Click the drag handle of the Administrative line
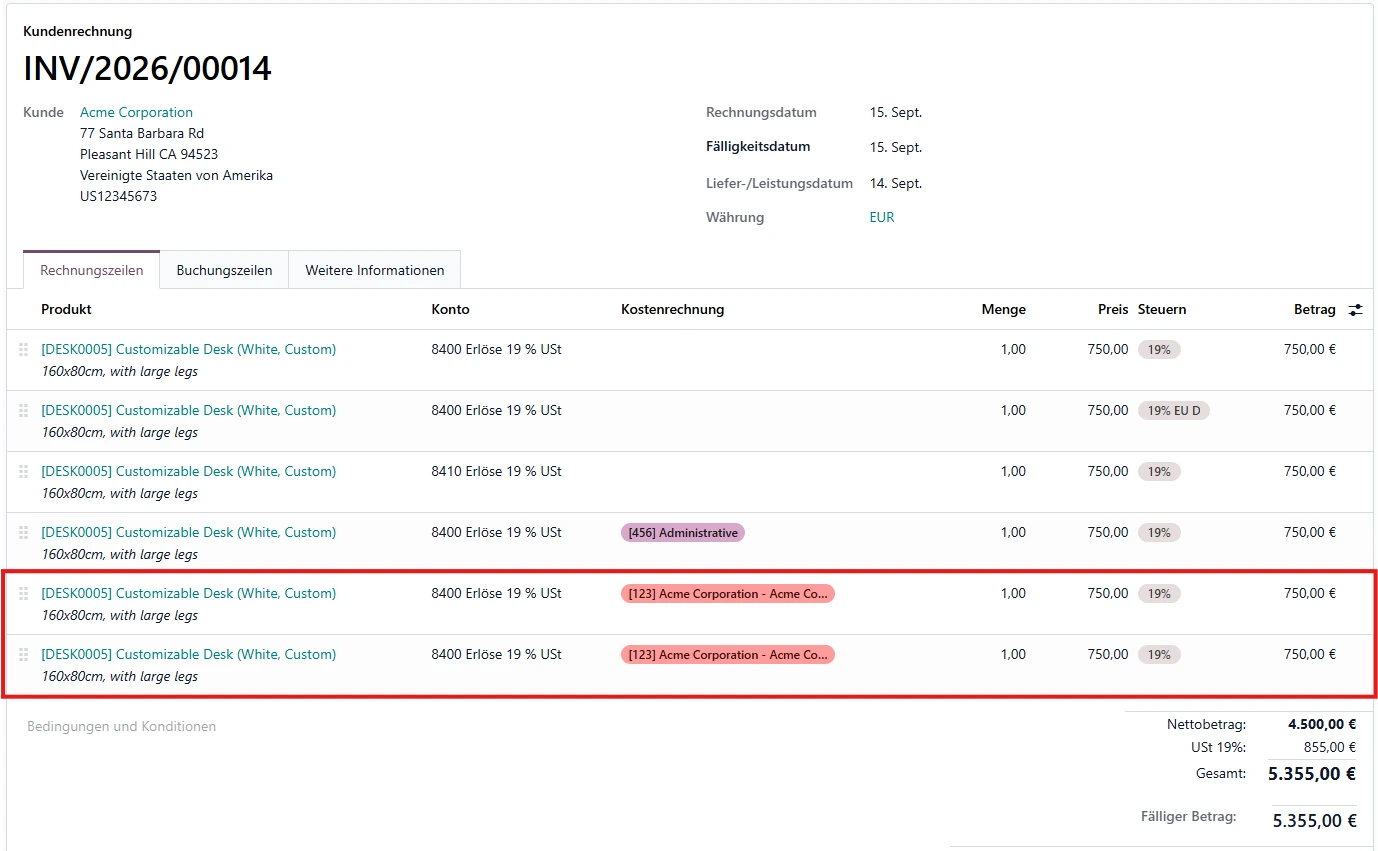Viewport: 1378px width, 851px height. (x=24, y=533)
